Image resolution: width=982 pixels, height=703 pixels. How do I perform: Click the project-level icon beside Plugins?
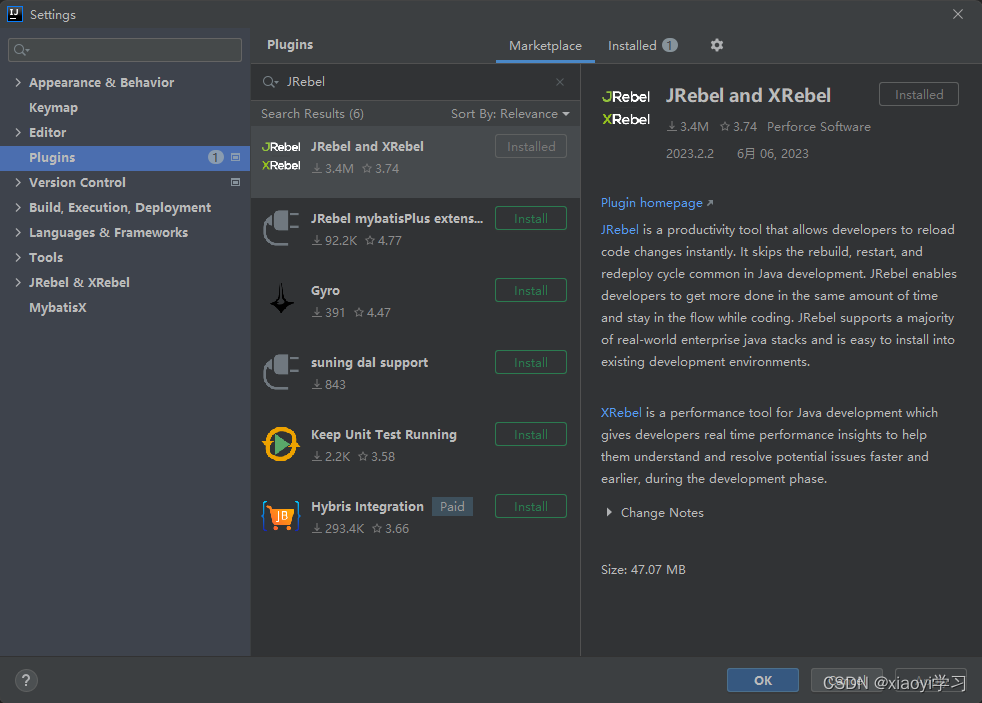[235, 157]
